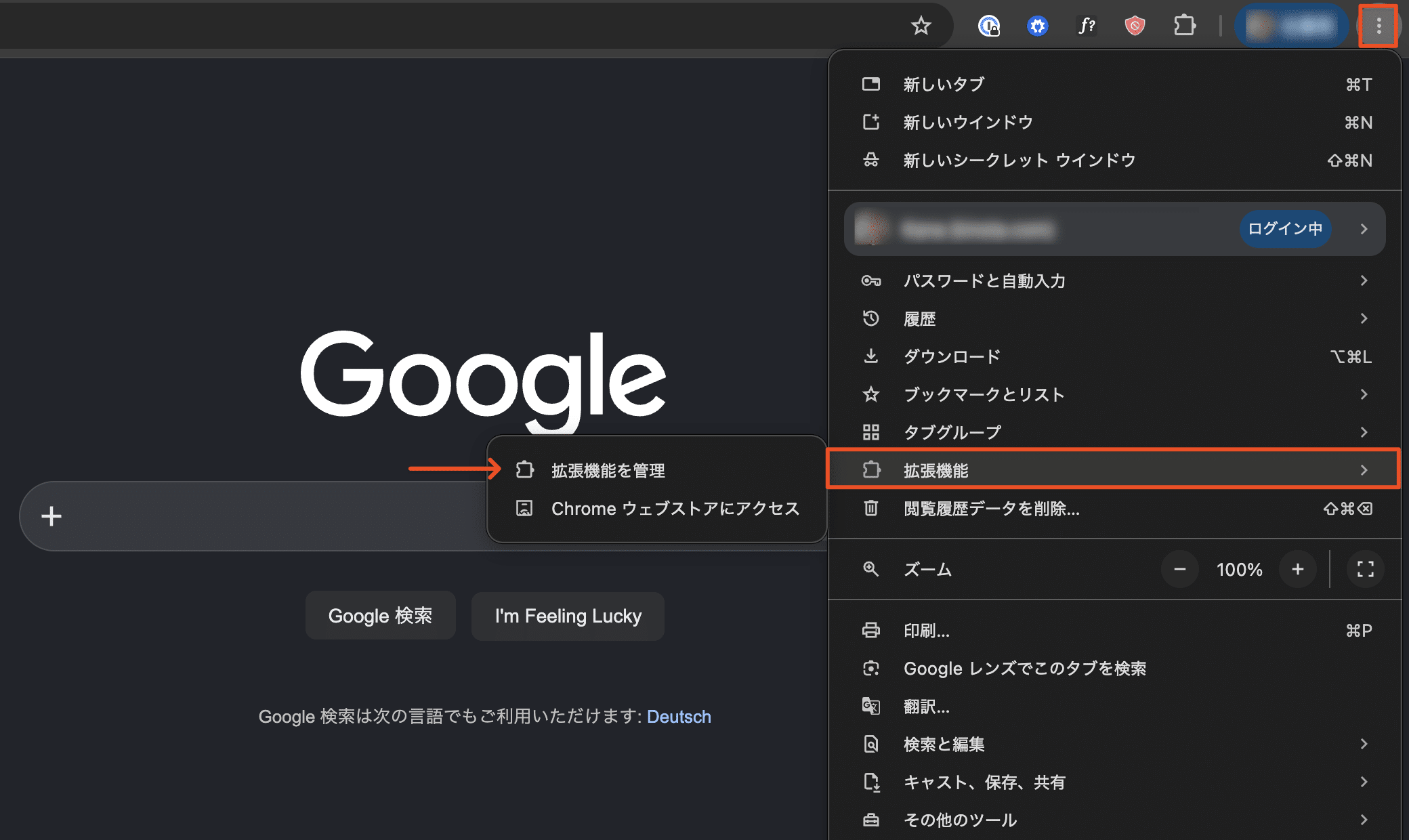Expand the signed-in profile row chevron
This screenshot has width=1409, height=840.
[x=1364, y=229]
